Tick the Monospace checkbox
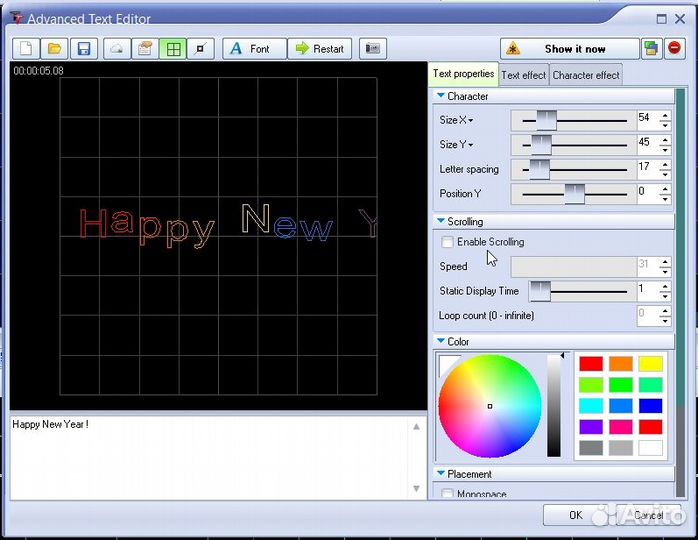Viewport: 698px width, 540px height. (446, 494)
